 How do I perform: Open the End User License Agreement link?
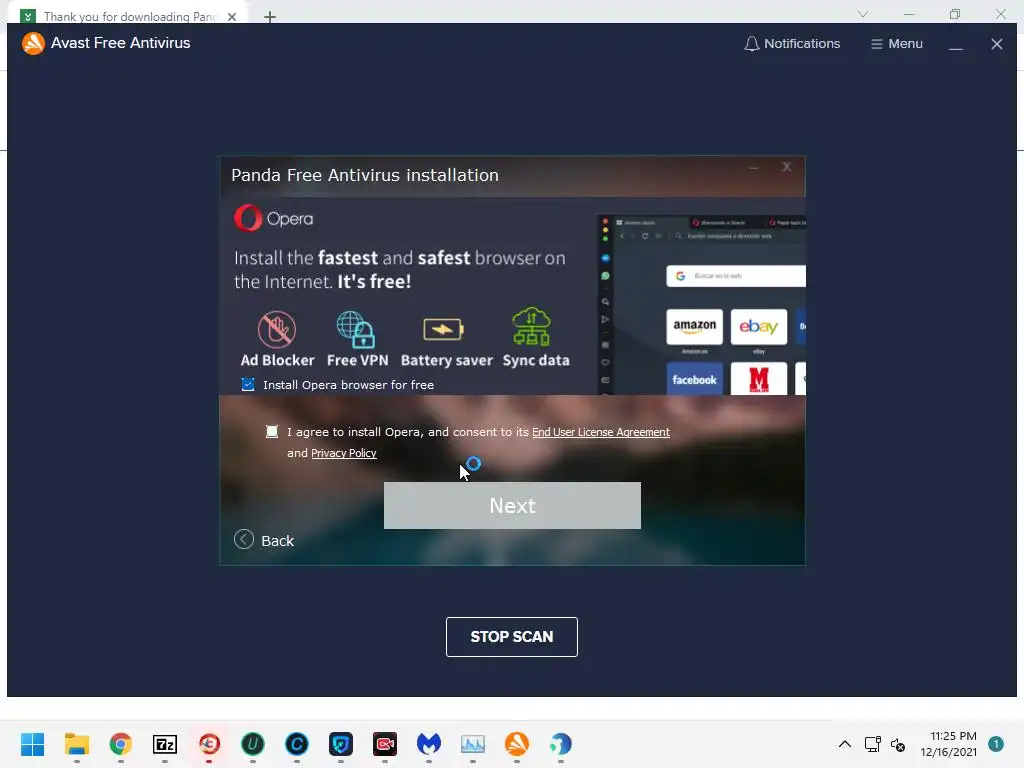pyautogui.click(x=601, y=432)
